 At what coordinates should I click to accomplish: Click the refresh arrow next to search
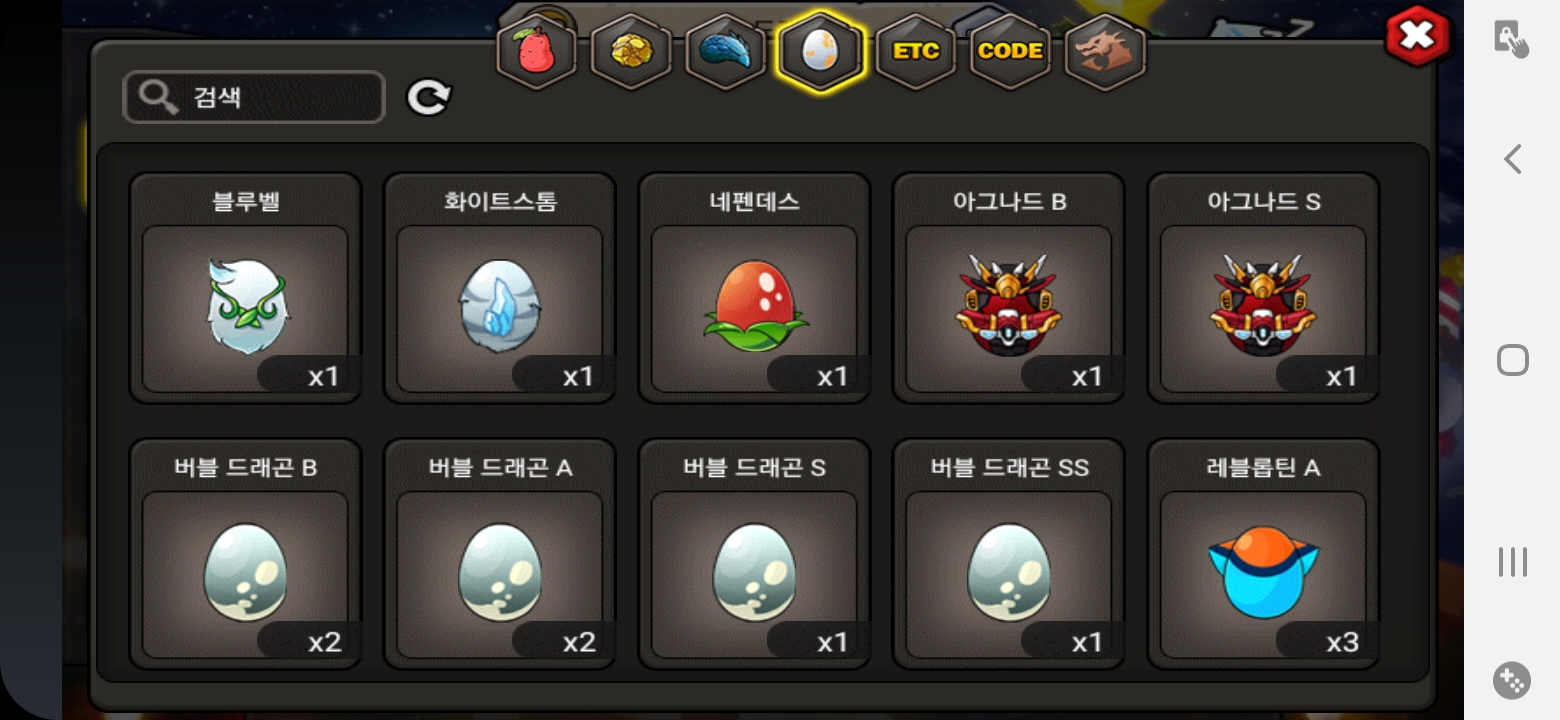tap(428, 97)
